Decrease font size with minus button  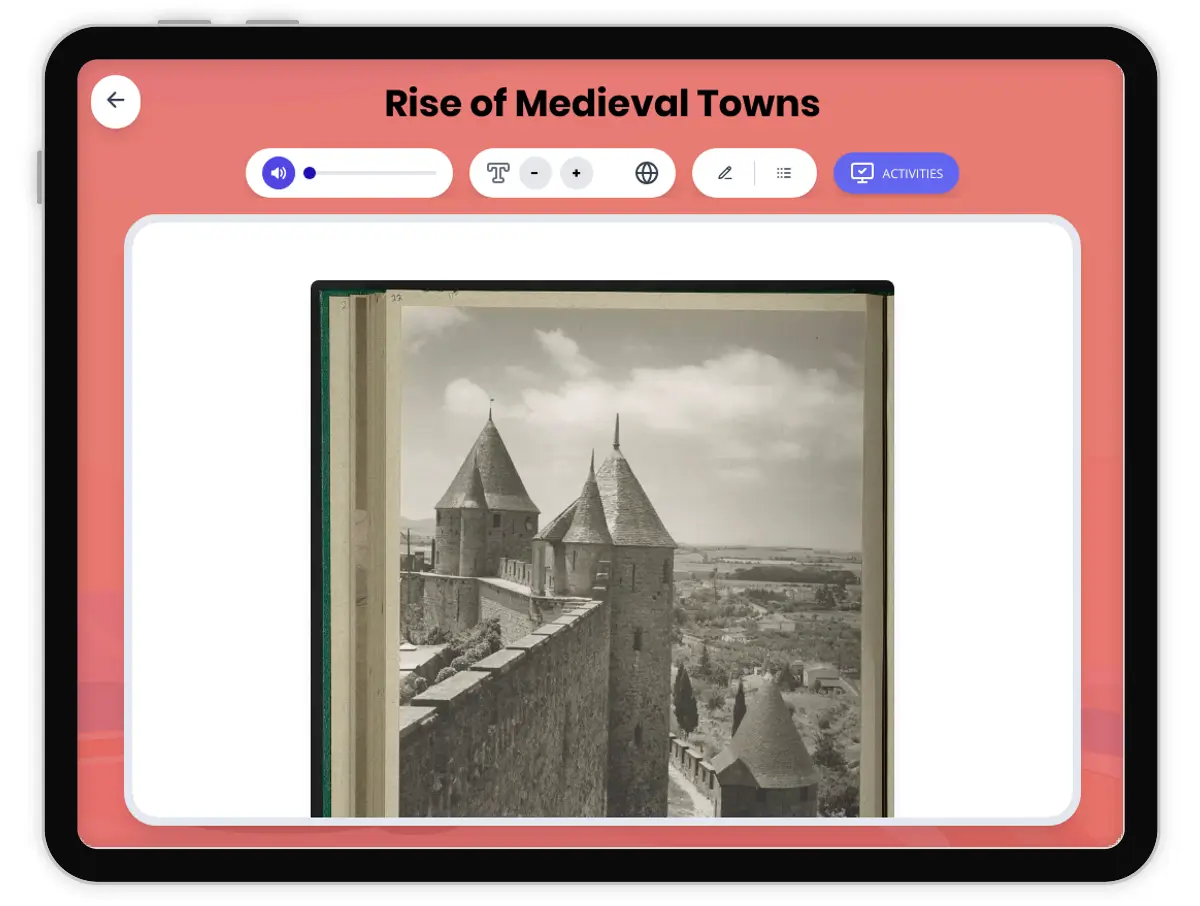tap(535, 173)
